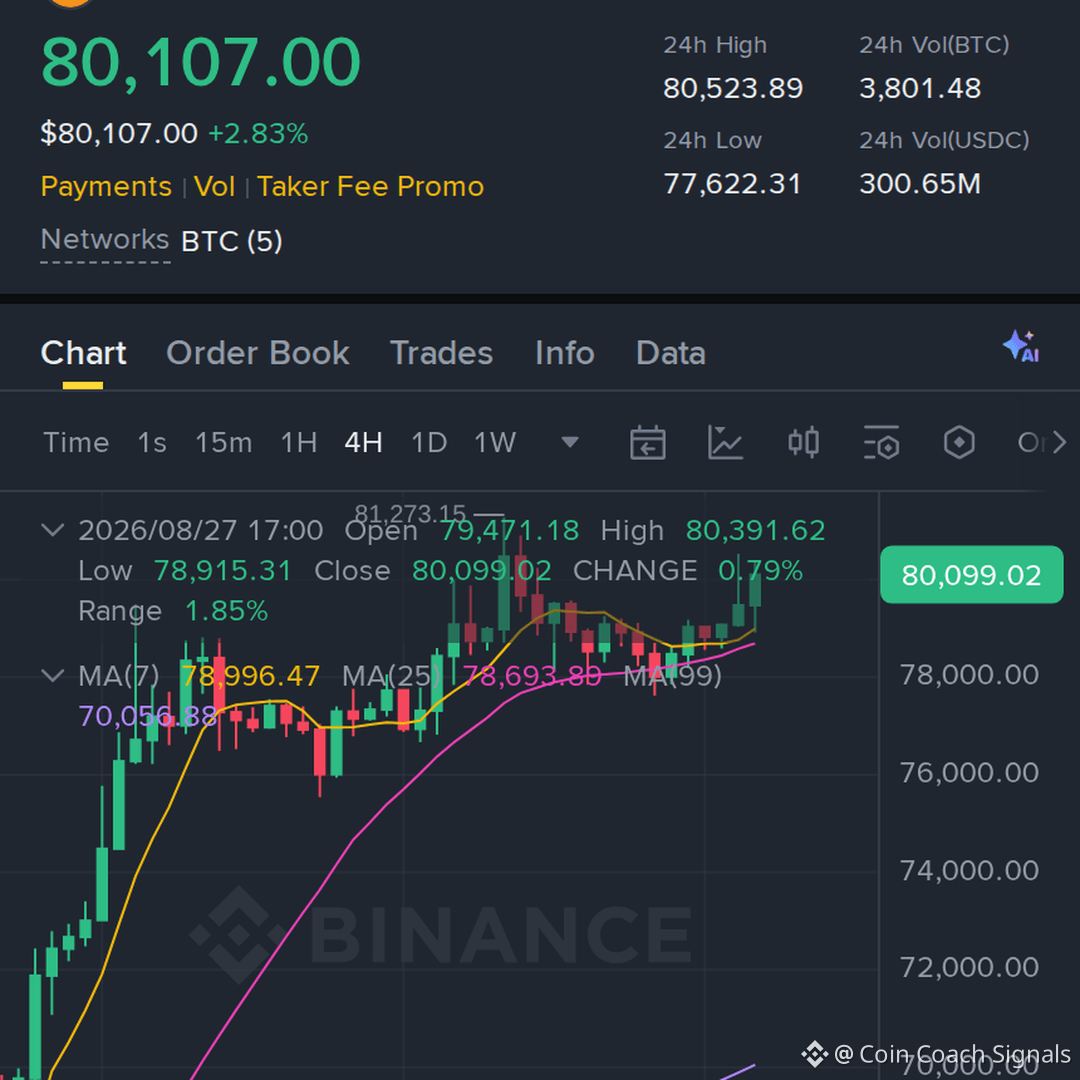Show more toolbar options with right arrow
This screenshot has width=1080, height=1080.
pyautogui.click(x=1059, y=442)
